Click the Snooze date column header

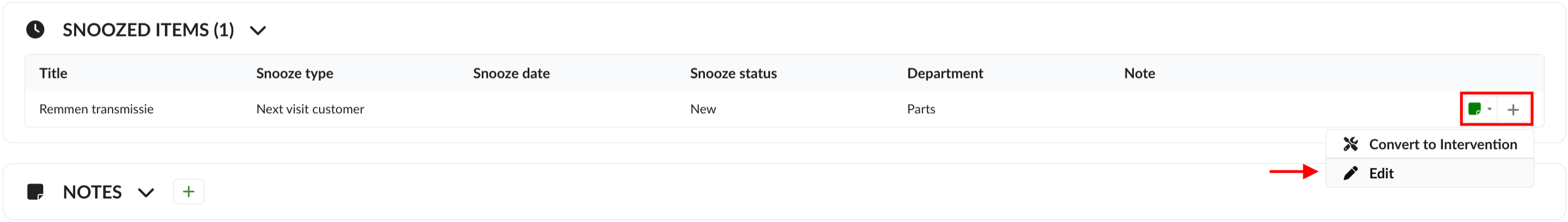coord(511,73)
